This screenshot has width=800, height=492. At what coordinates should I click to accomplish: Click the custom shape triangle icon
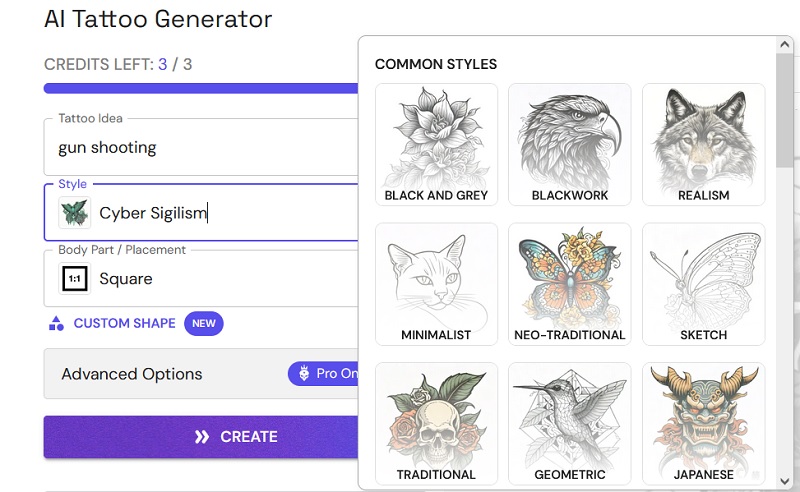(x=56, y=324)
